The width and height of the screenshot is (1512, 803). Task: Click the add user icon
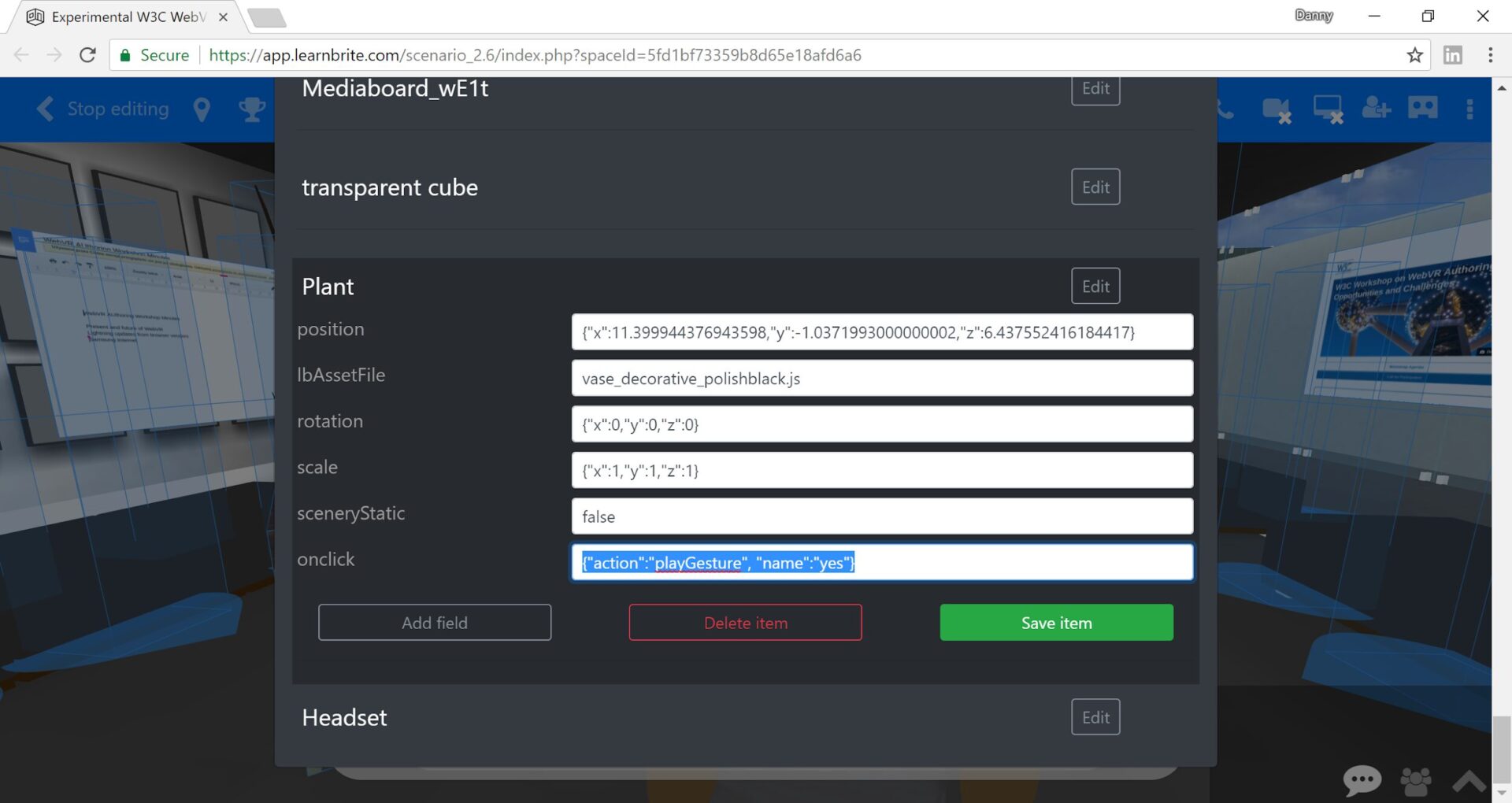pos(1376,108)
